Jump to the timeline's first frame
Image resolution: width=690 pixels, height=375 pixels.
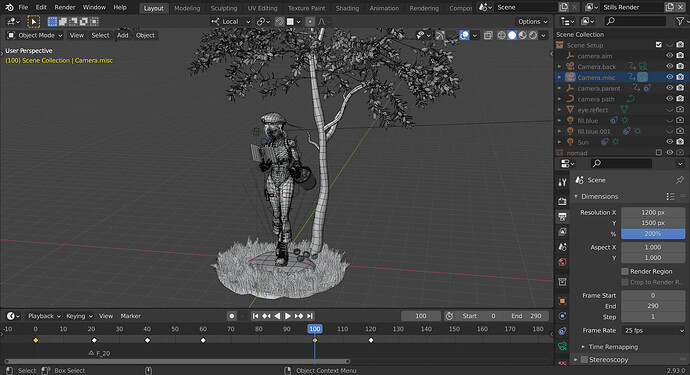click(x=255, y=316)
